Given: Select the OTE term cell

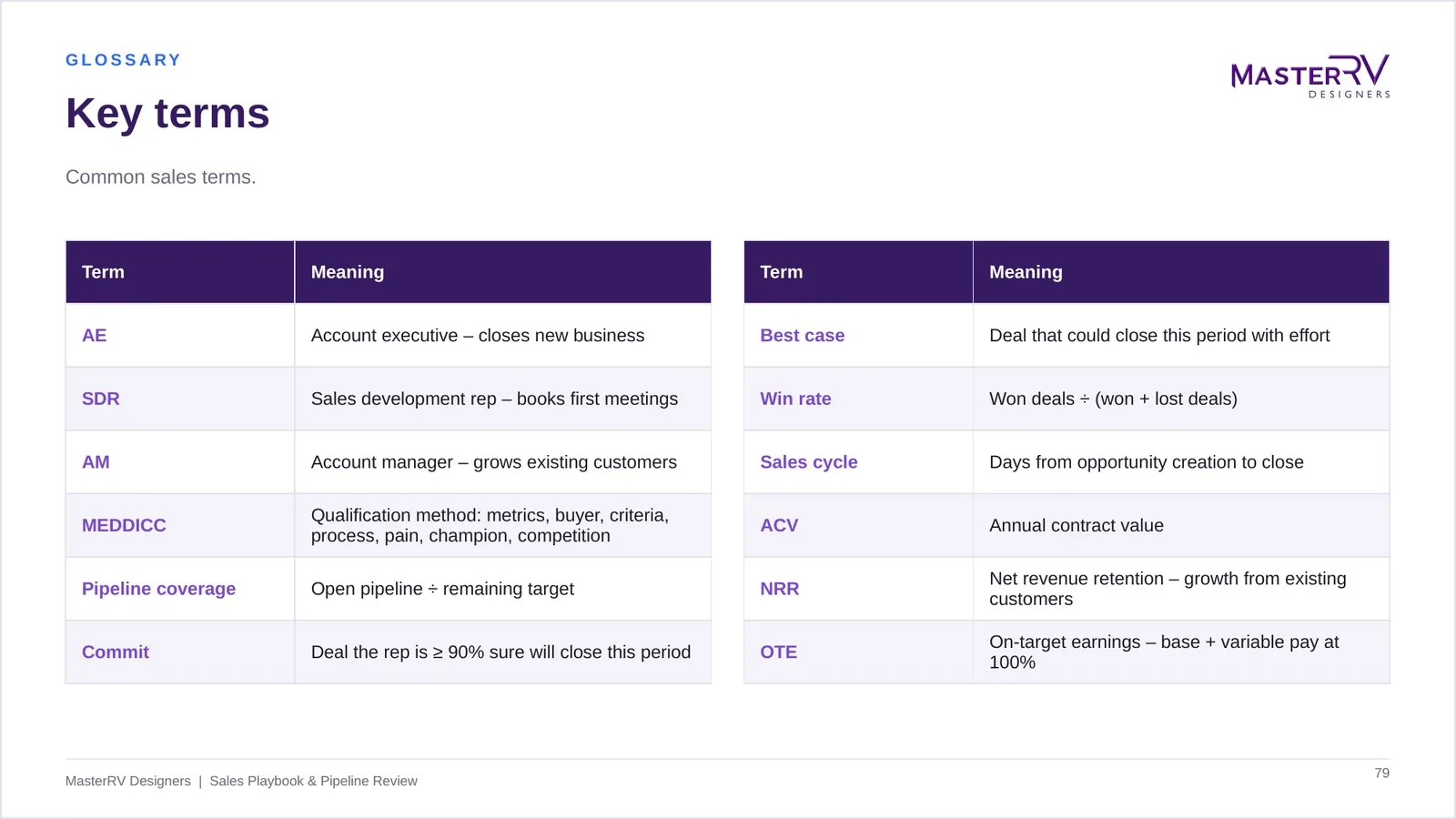Looking at the screenshot, I should point(858,652).
